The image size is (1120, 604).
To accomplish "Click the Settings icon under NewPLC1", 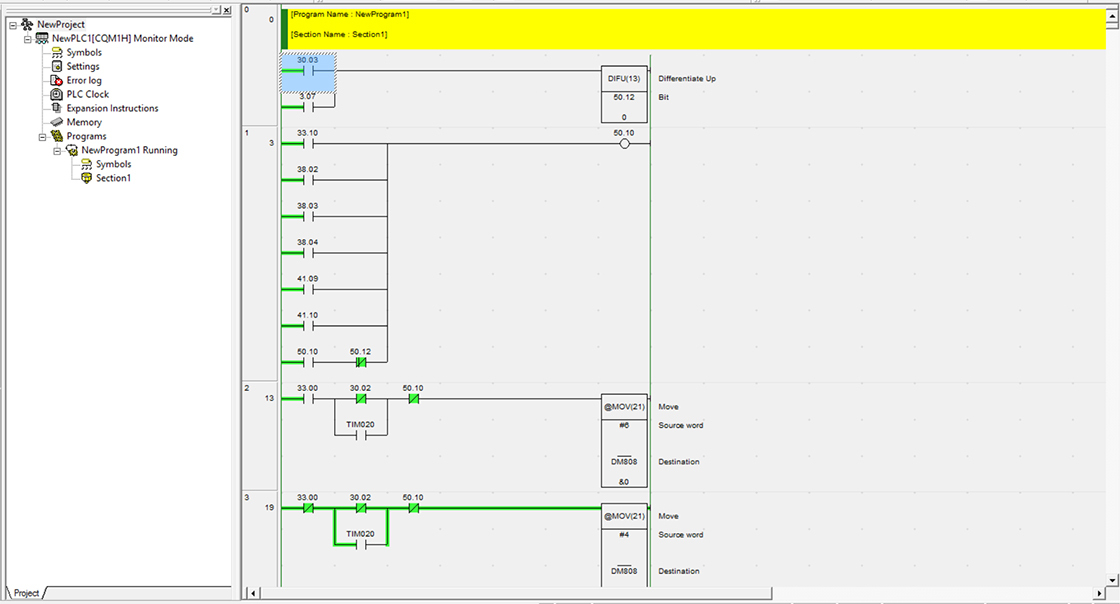I will pos(57,66).
